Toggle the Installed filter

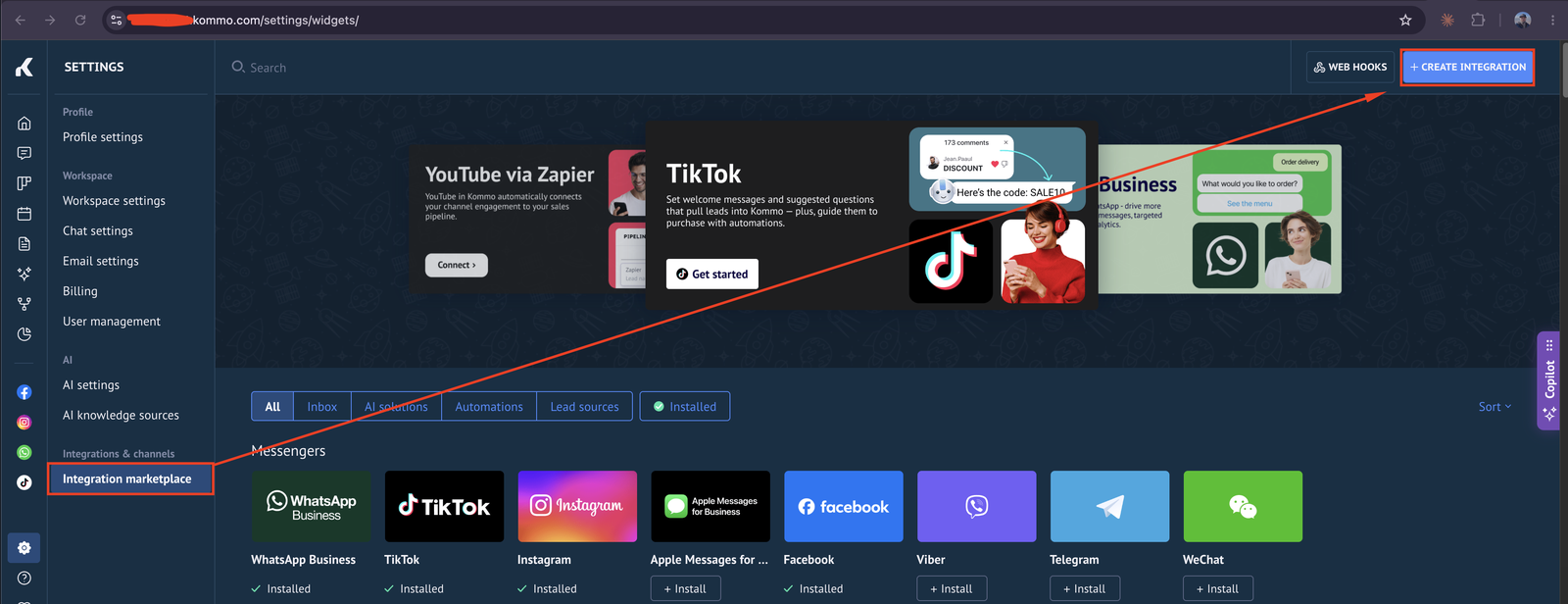(685, 406)
